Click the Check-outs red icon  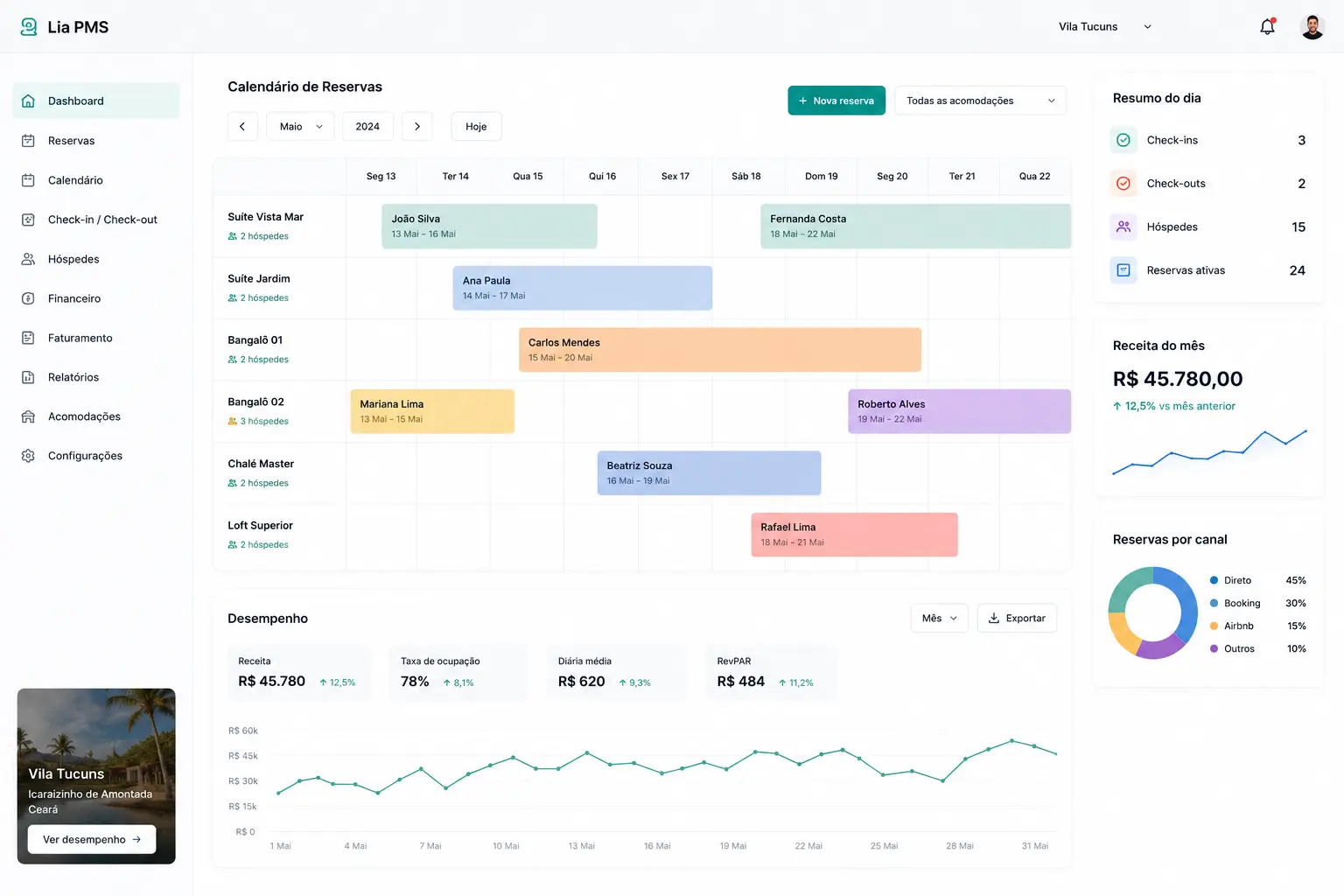coord(1123,184)
